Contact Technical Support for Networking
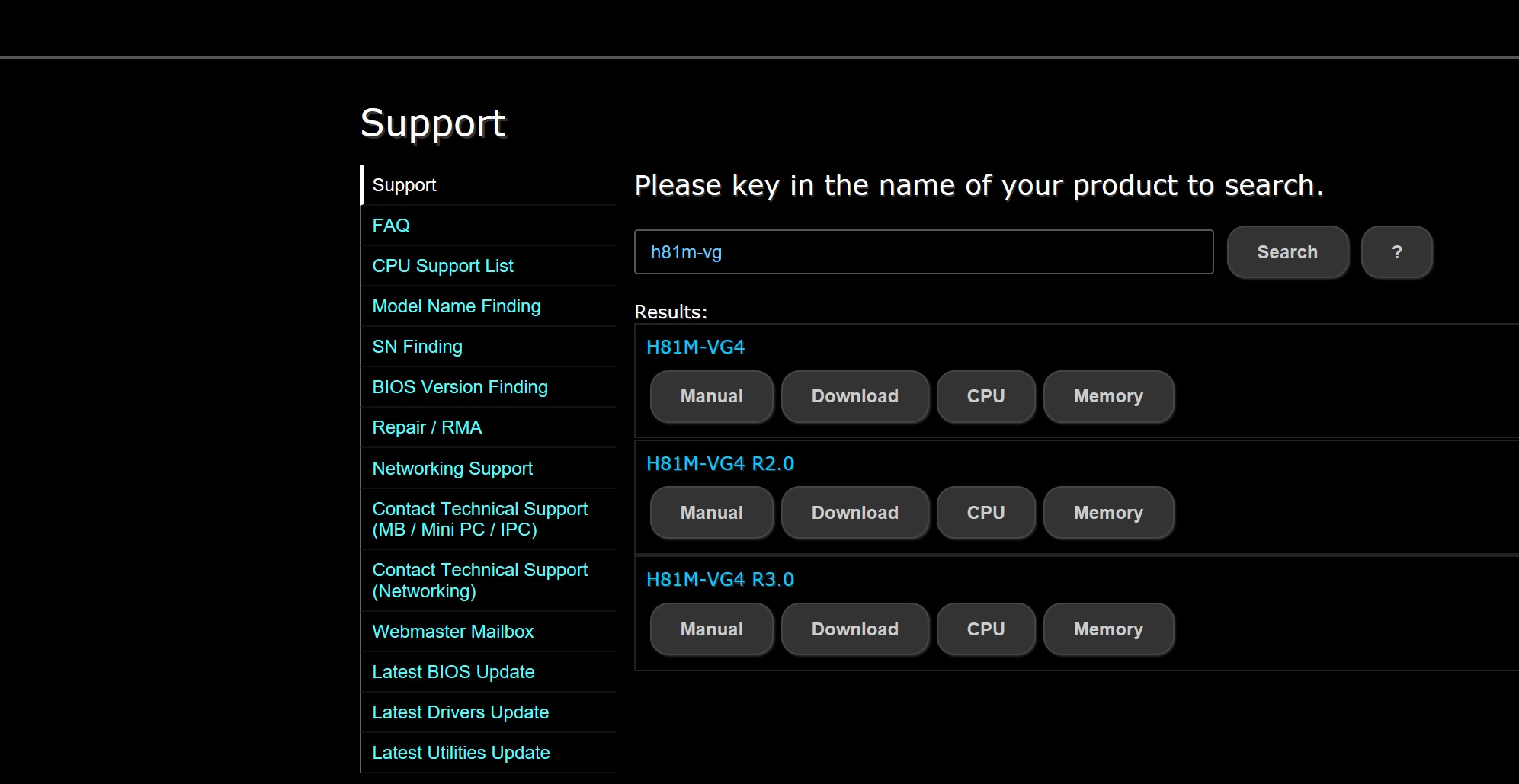Screen dimensions: 1519x784 pos(488,581)
